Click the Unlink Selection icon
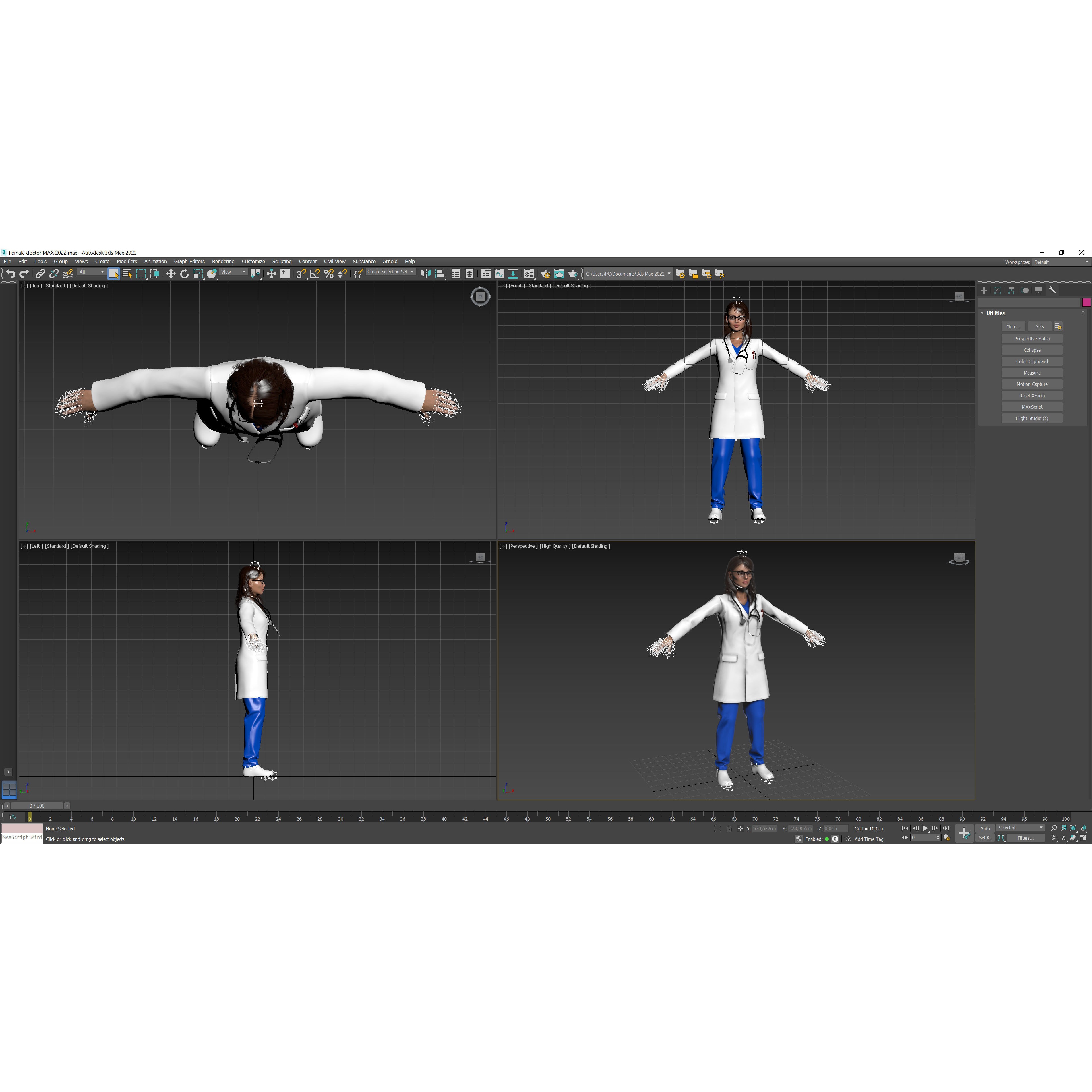 54,274
